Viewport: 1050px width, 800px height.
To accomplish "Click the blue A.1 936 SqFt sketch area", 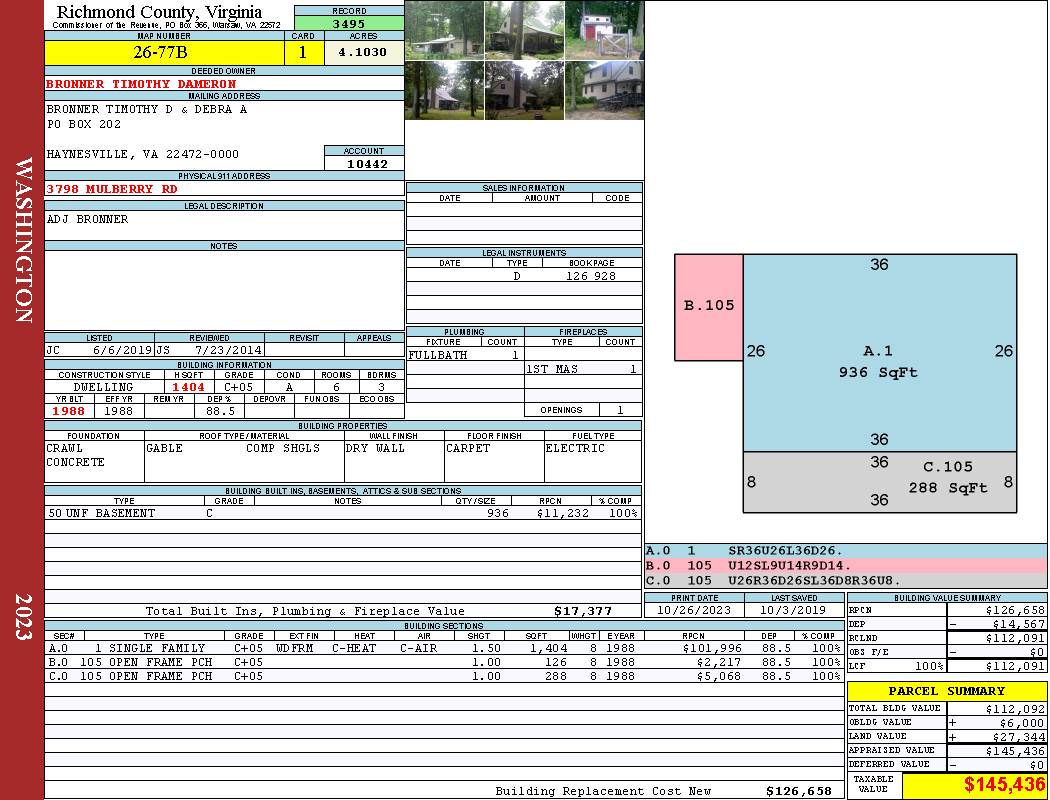I will (878, 360).
